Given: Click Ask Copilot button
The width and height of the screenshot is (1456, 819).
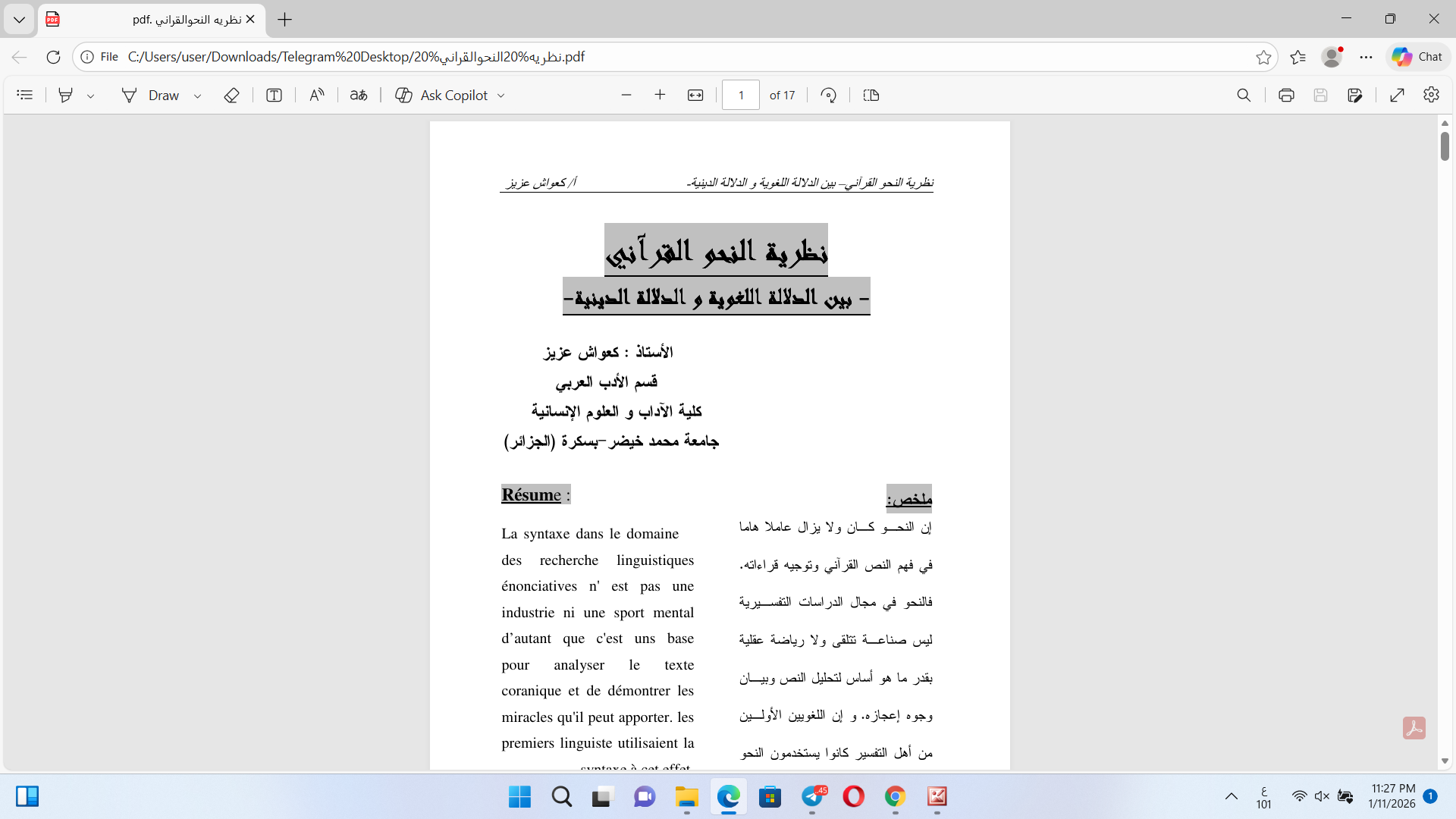Looking at the screenshot, I should pyautogui.click(x=442, y=95).
